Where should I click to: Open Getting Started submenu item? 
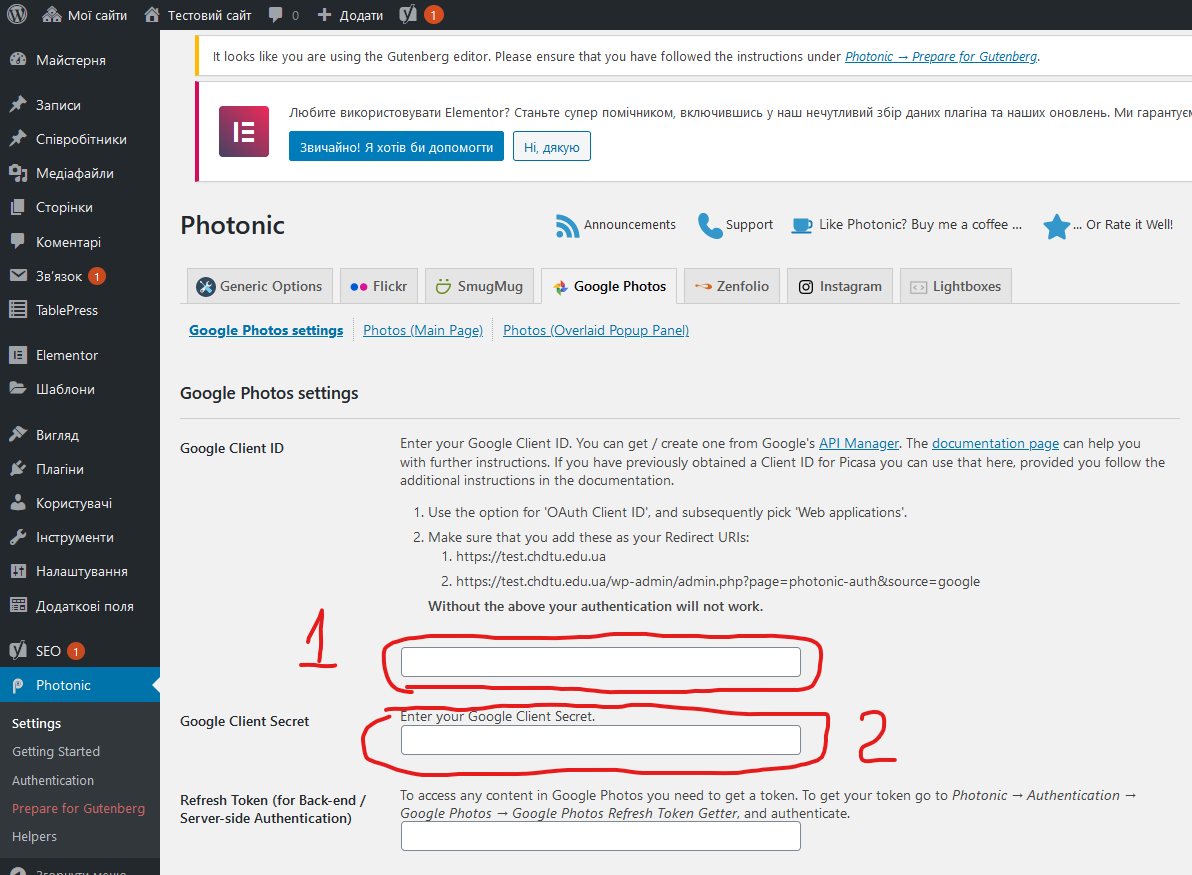56,751
